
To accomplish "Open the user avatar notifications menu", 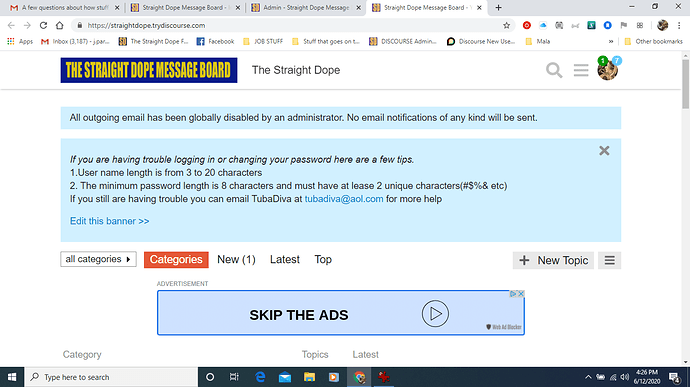I will 607,70.
